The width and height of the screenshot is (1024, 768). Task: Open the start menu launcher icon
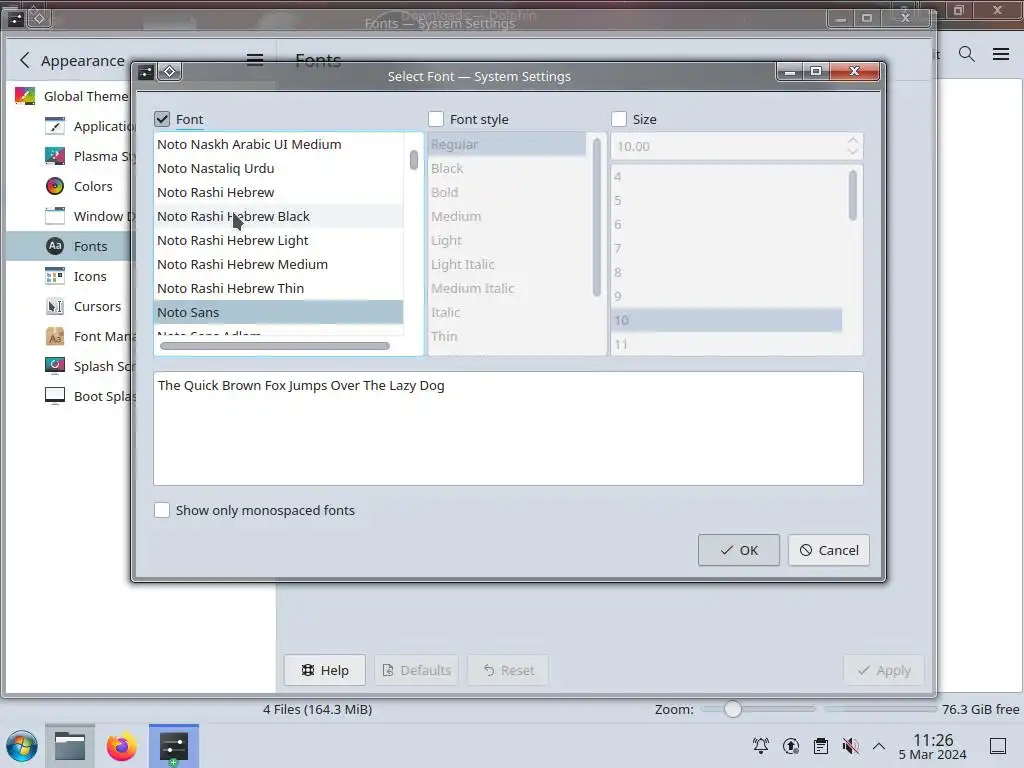coord(22,746)
